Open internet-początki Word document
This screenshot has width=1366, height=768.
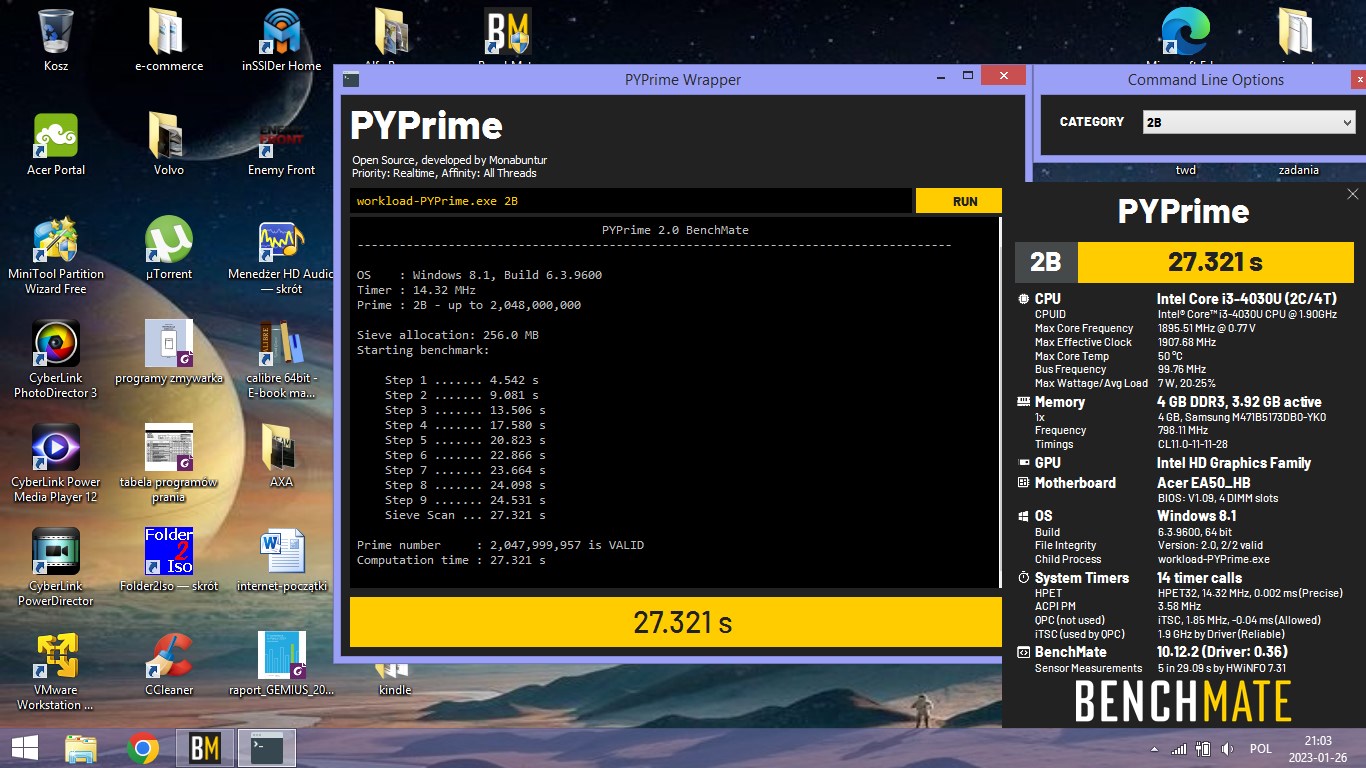282,560
